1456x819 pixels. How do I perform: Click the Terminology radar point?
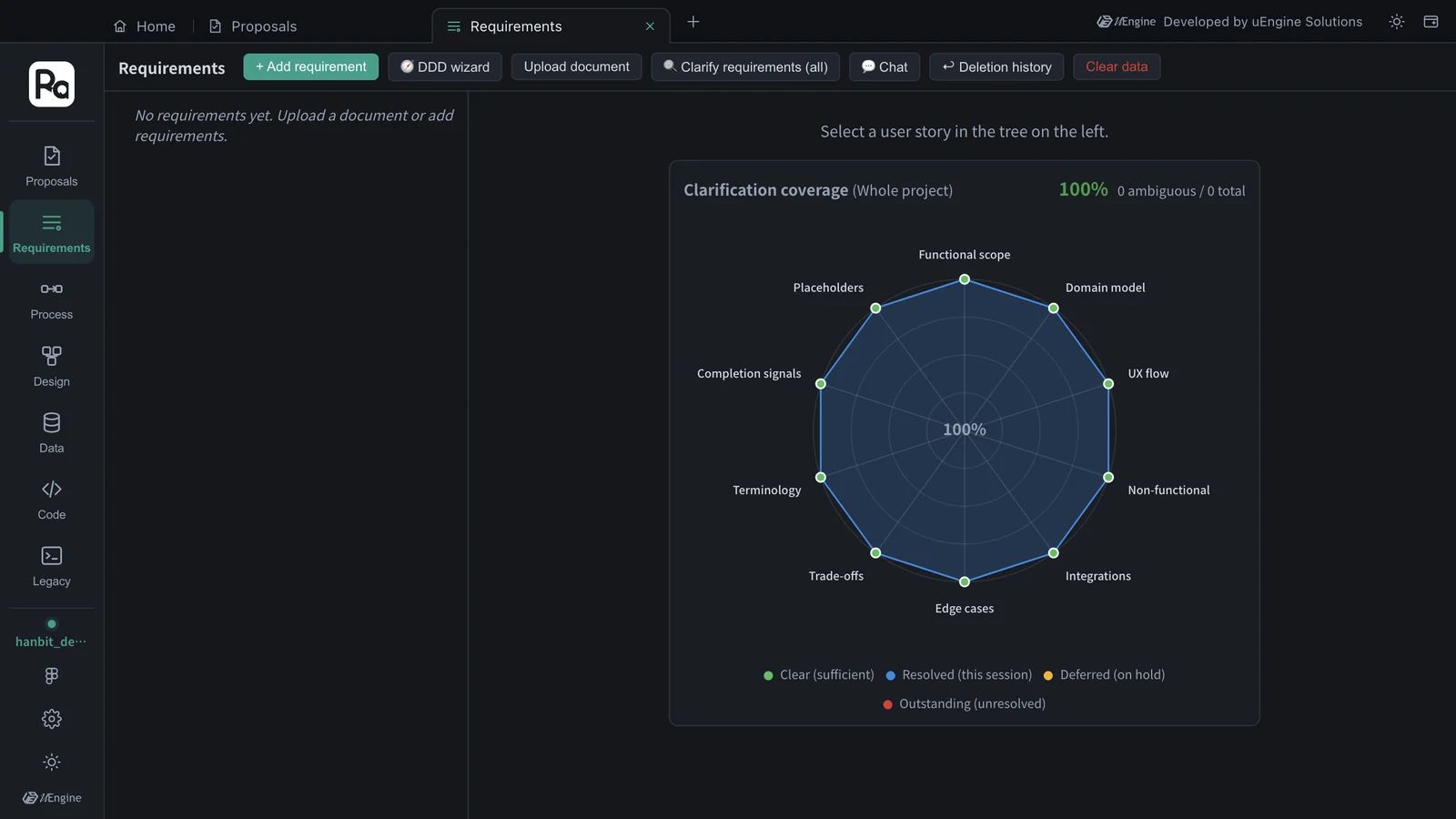(821, 477)
